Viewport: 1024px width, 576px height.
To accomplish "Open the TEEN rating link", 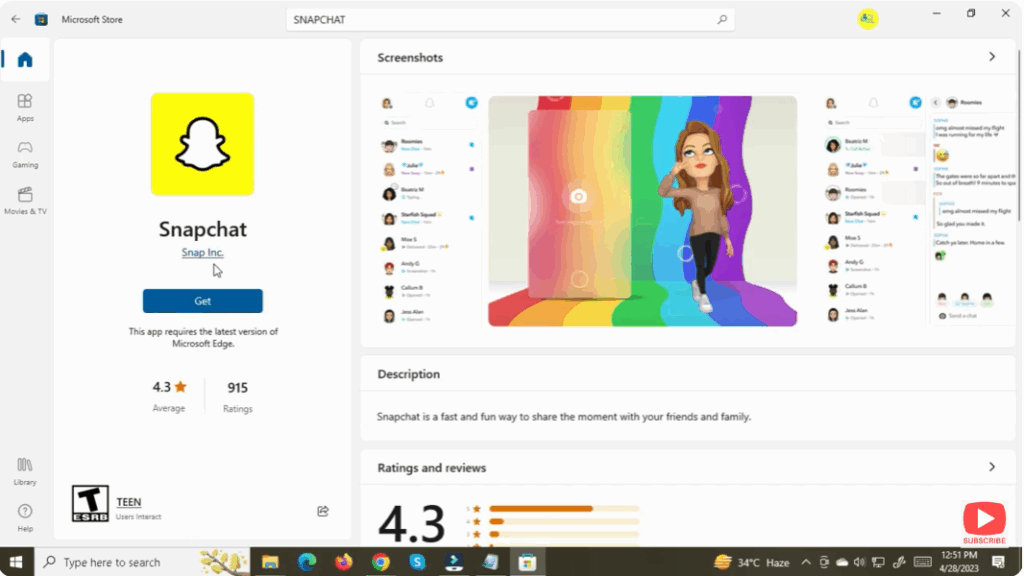I will click(129, 502).
